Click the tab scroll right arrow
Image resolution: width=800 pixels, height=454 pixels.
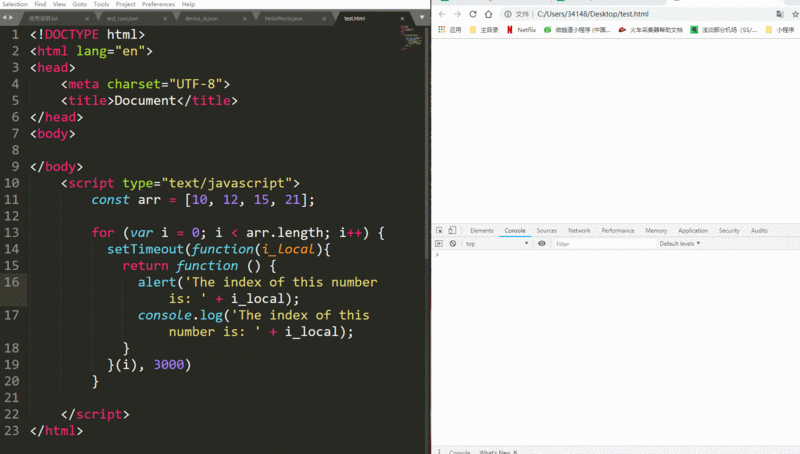(x=10, y=18)
